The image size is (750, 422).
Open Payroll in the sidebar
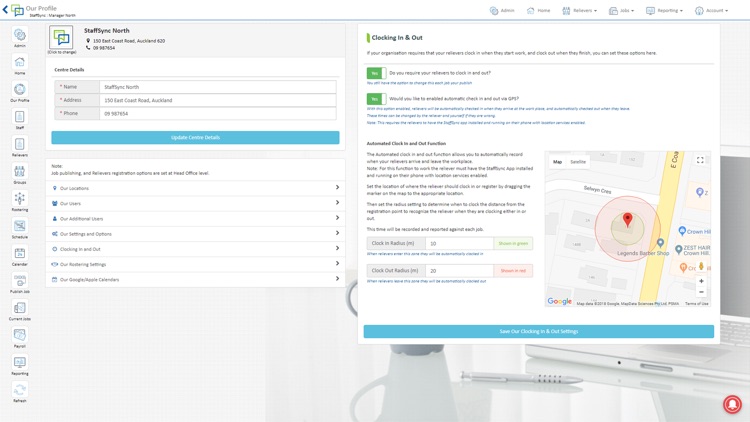(x=20, y=335)
